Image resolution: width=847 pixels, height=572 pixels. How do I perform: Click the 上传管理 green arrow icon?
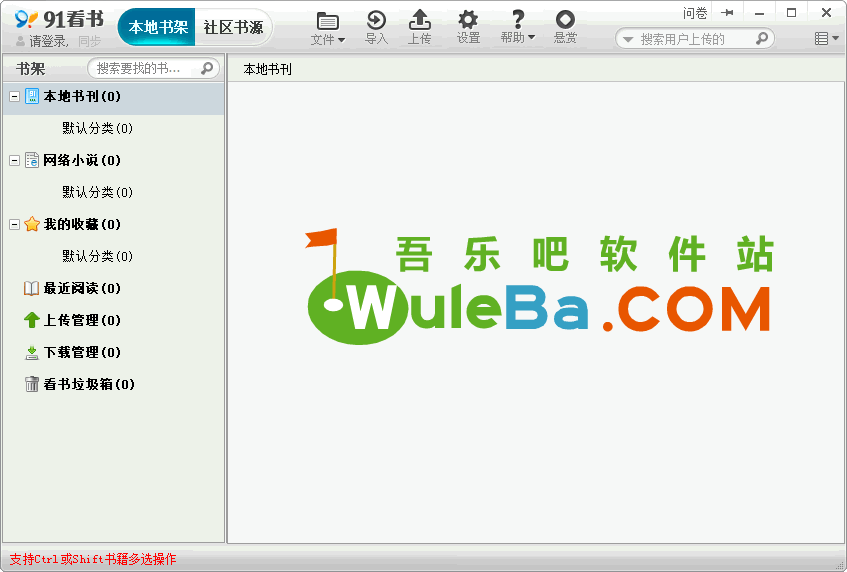tap(32, 320)
